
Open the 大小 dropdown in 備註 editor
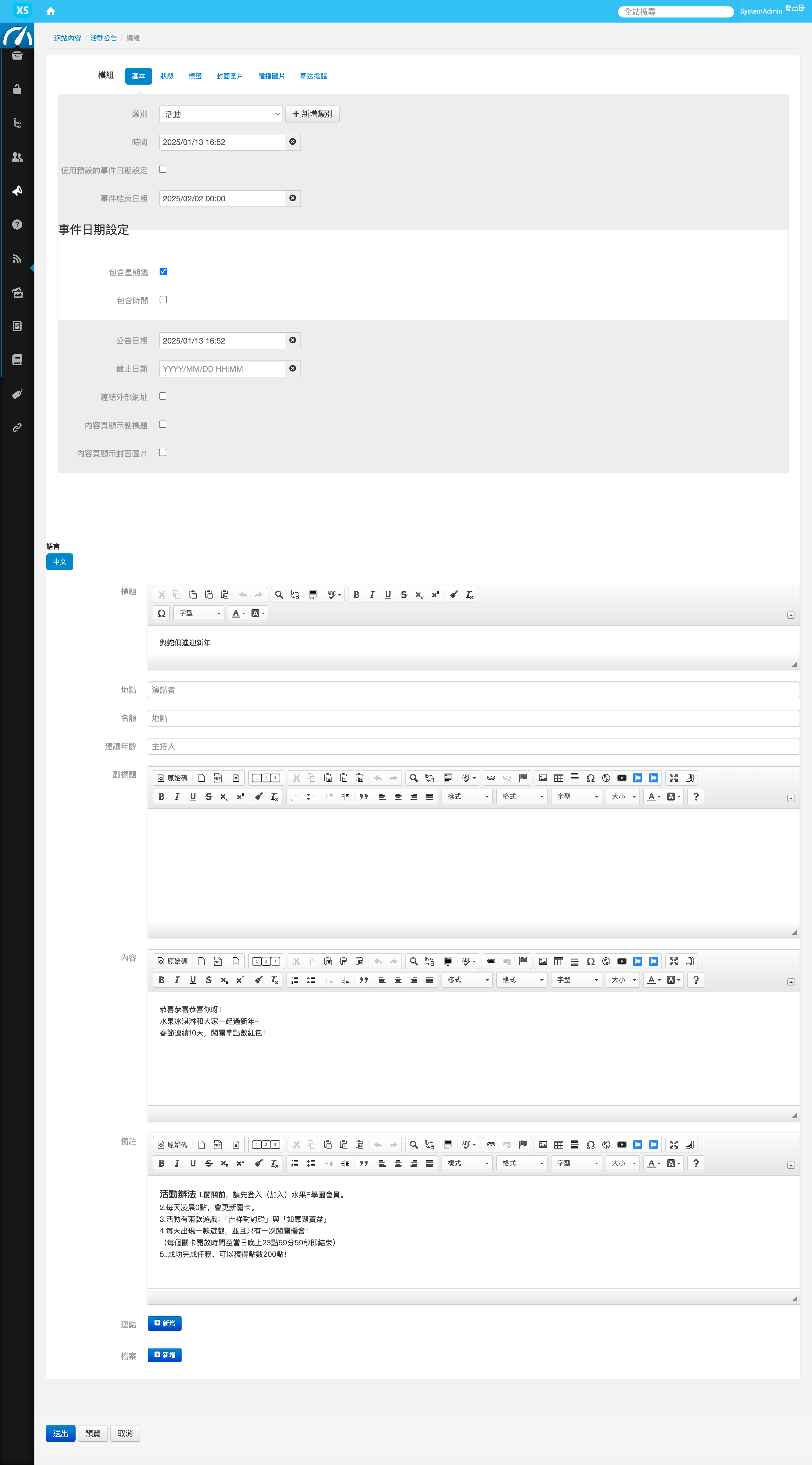click(x=623, y=1163)
